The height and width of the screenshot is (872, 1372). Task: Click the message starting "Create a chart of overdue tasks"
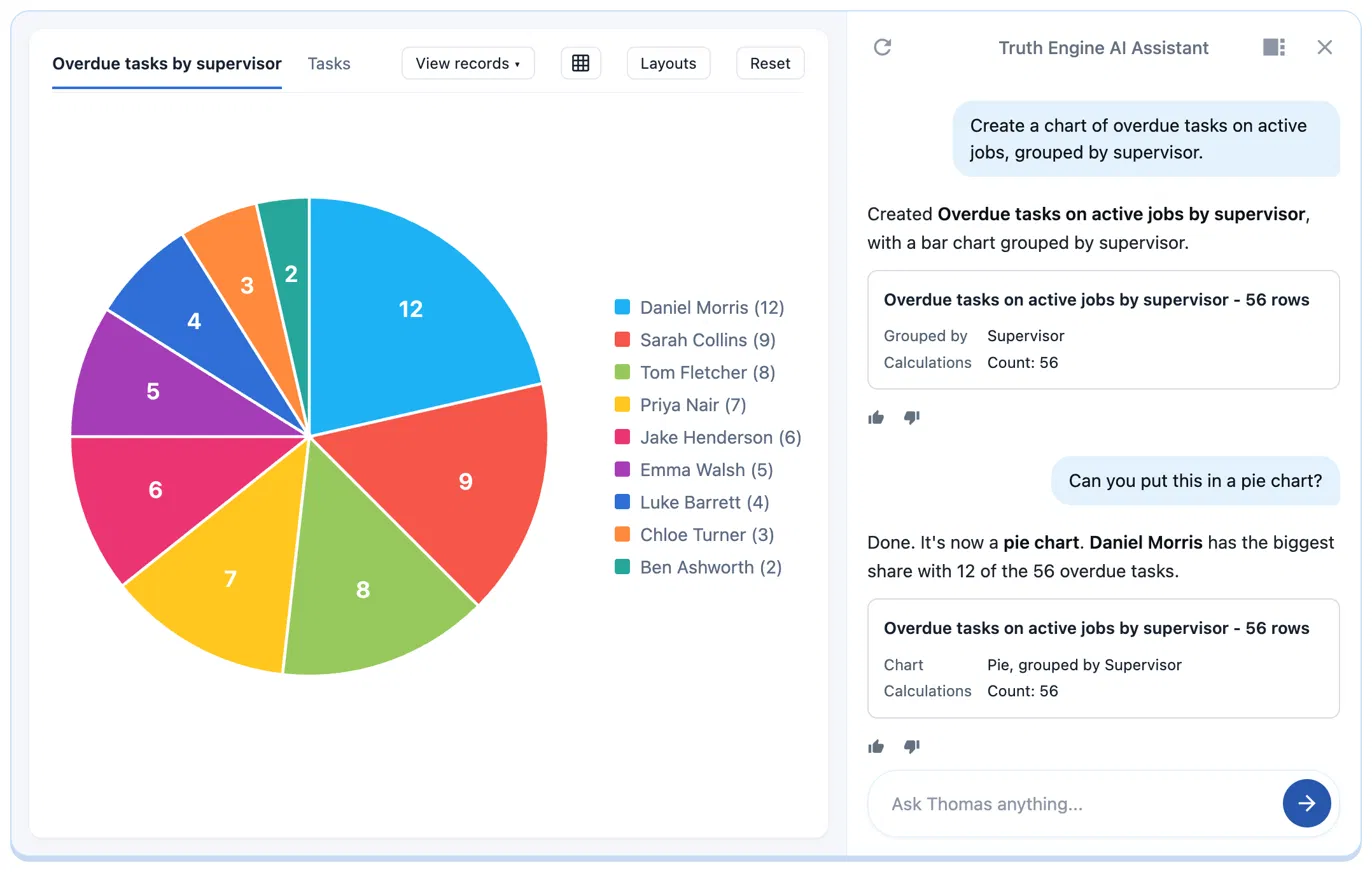click(x=1147, y=139)
